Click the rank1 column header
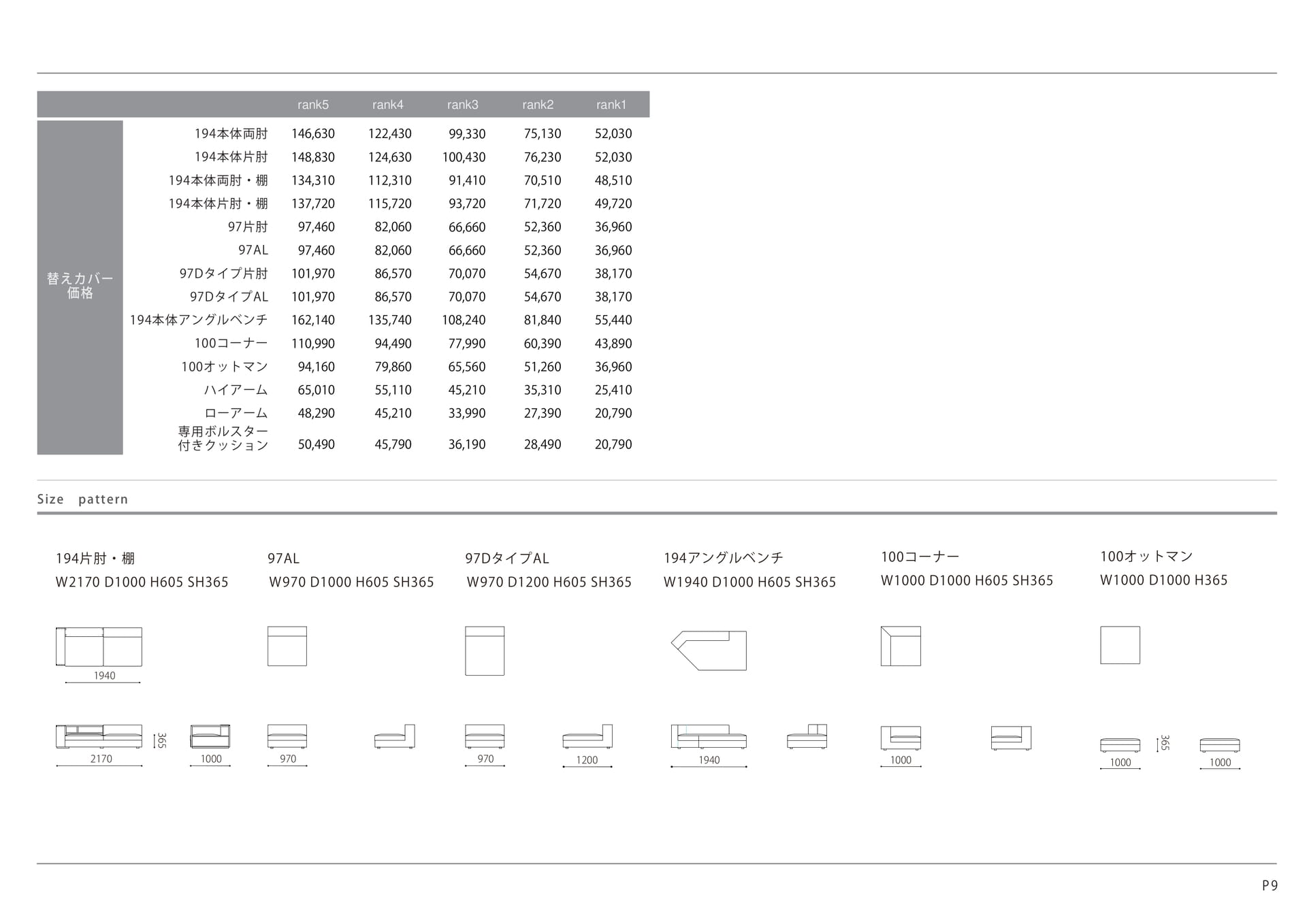 tap(611, 105)
